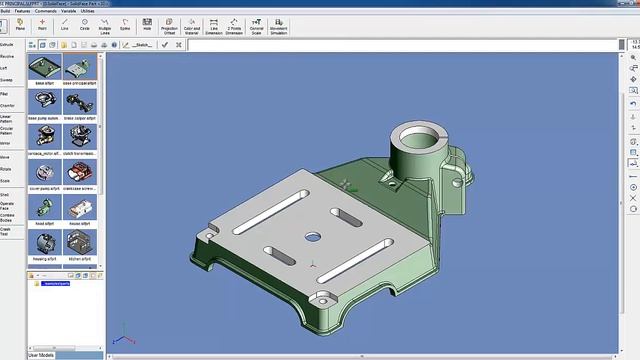Open Projection Offset tool
The height and width of the screenshot is (360, 640).
(169, 27)
